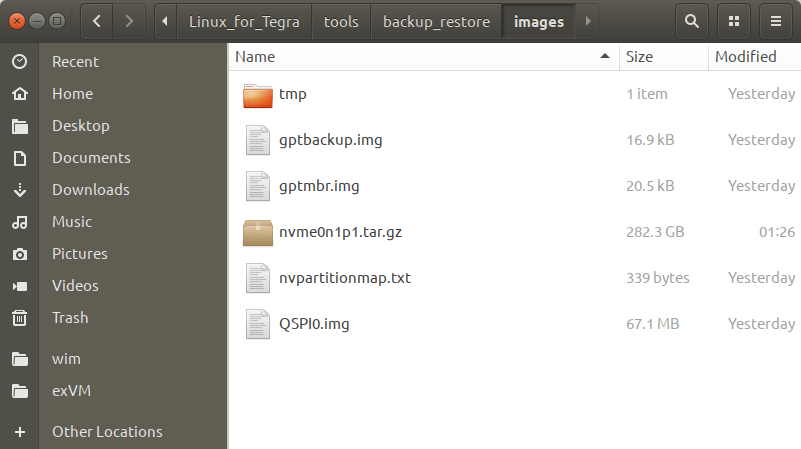Select the nvme0n1p1.tar.gz archive icon
The image size is (801, 449).
[258, 232]
